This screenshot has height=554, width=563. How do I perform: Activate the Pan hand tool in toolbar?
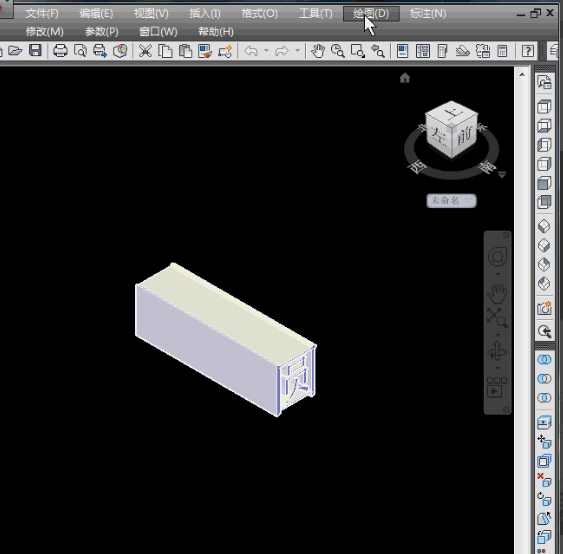point(318,51)
